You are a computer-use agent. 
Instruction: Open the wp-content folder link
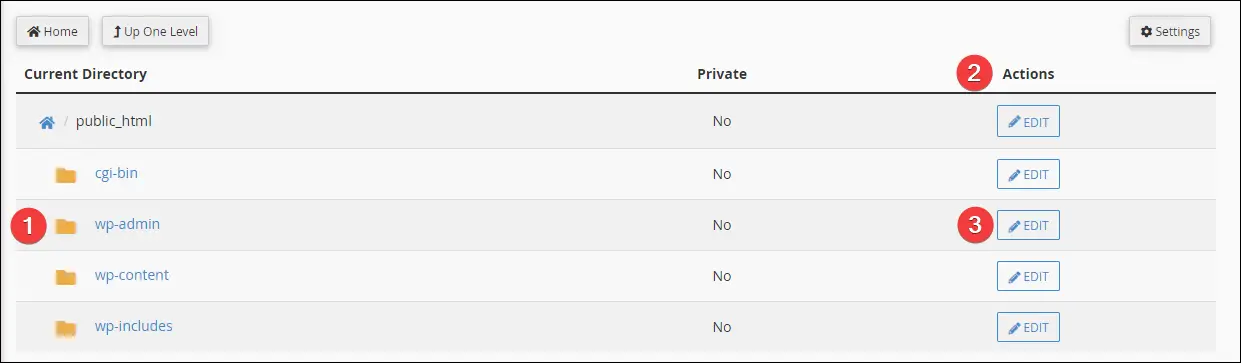[x=131, y=275]
